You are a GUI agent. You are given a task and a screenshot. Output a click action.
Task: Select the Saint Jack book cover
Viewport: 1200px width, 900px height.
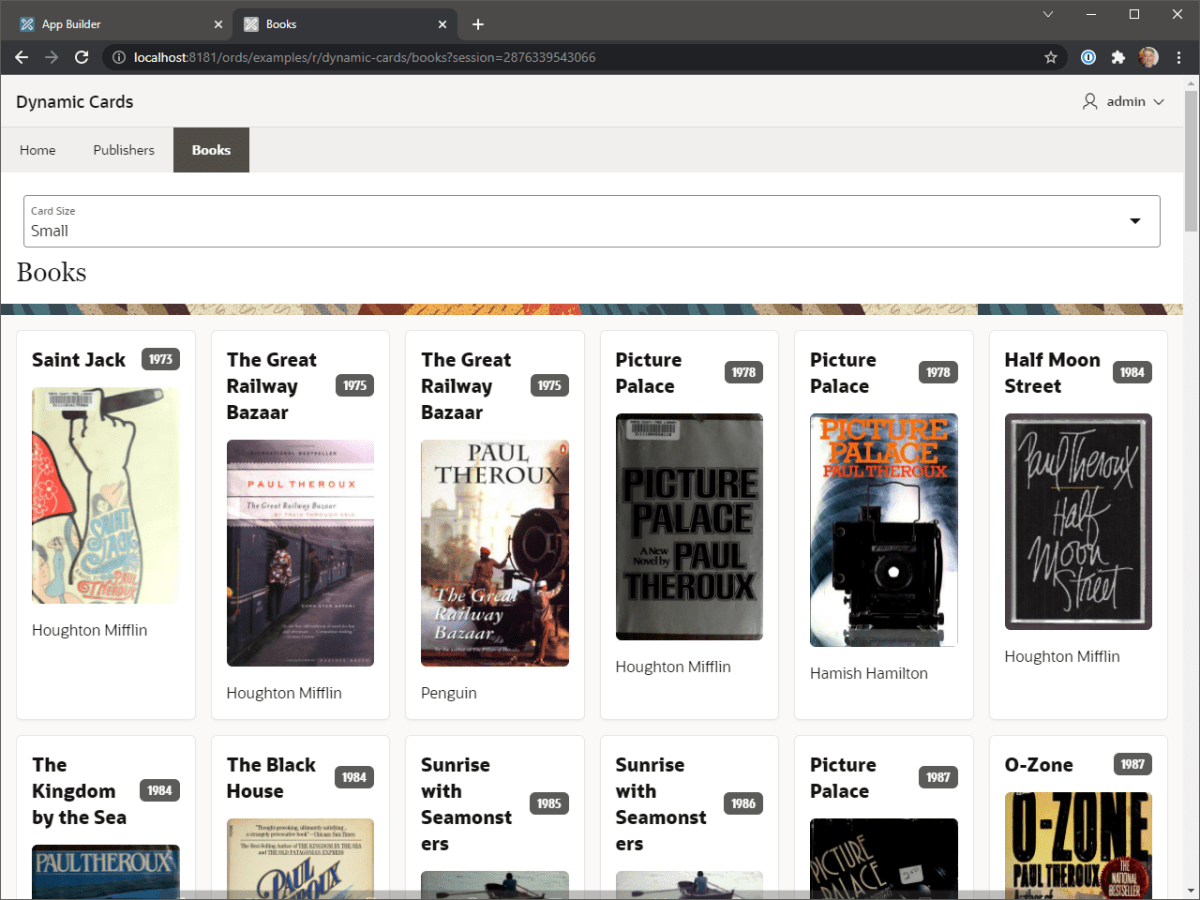pos(105,495)
